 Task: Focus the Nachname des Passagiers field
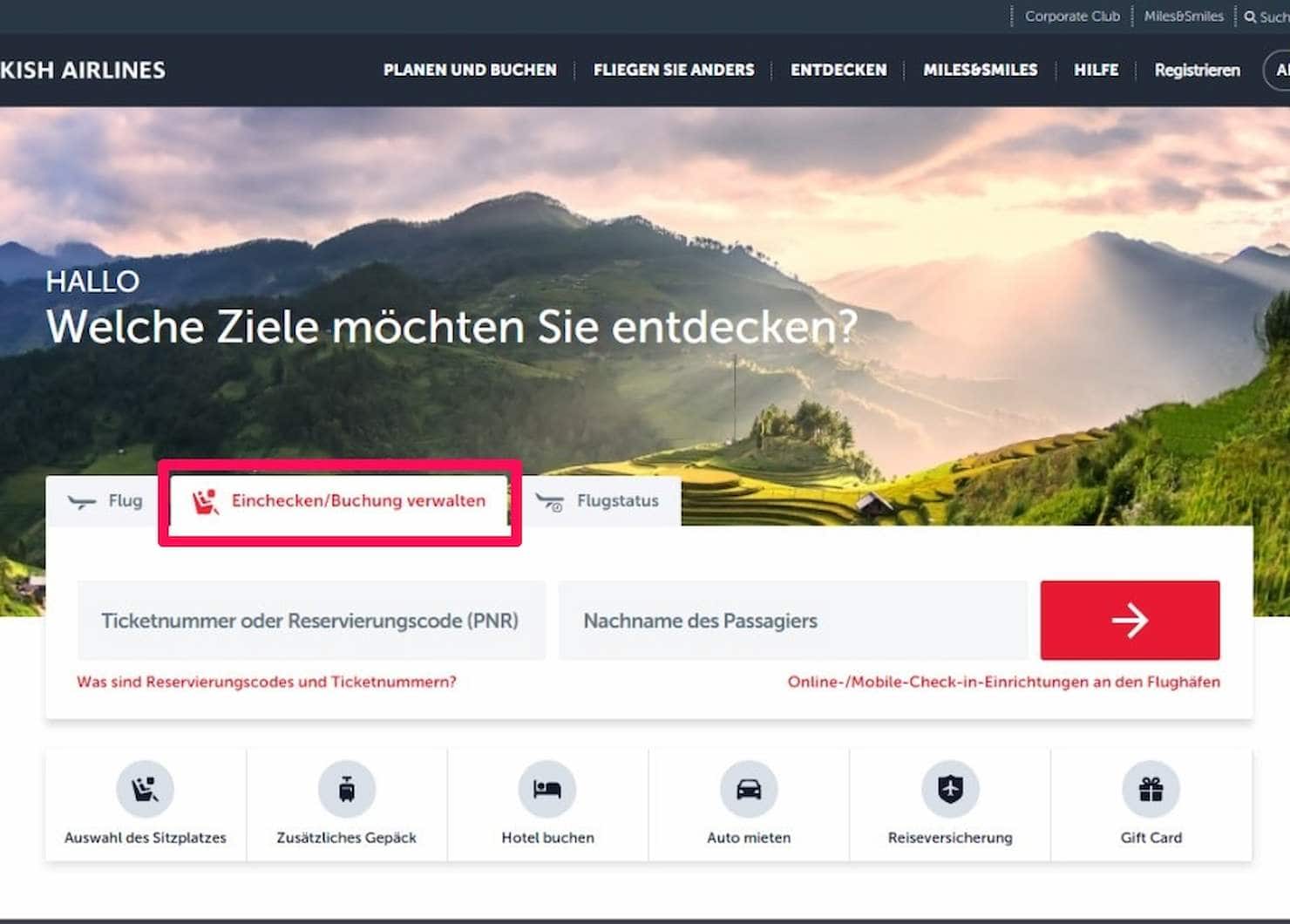point(792,620)
